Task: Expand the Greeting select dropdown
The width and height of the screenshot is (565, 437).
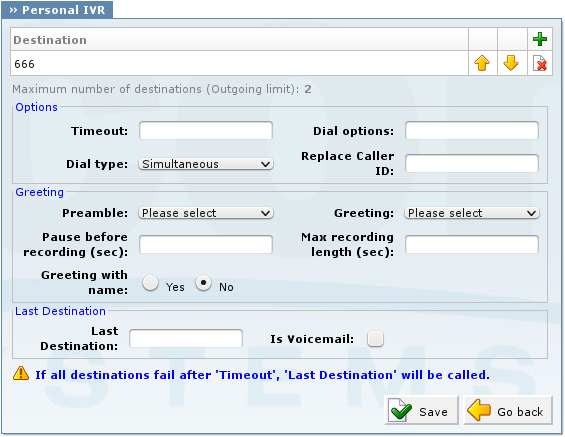Action: (x=472, y=213)
